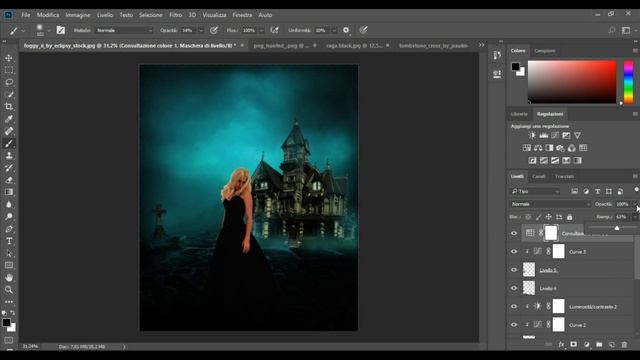This screenshot has height=360, width=640.
Task: Select the Zoom tool
Action: tap(9, 290)
